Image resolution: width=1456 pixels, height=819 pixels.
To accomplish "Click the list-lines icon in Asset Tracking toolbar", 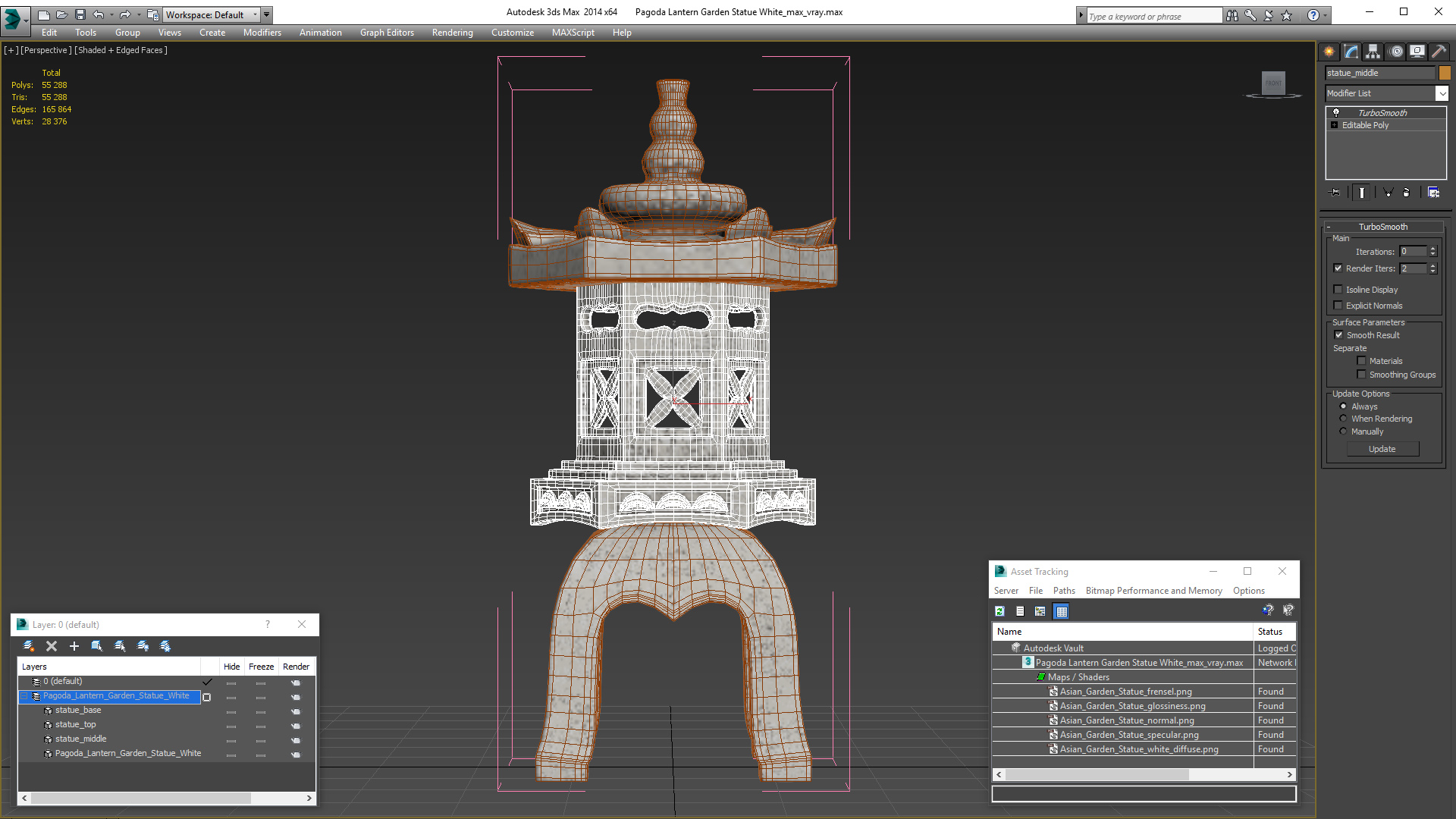I will click(x=1020, y=611).
